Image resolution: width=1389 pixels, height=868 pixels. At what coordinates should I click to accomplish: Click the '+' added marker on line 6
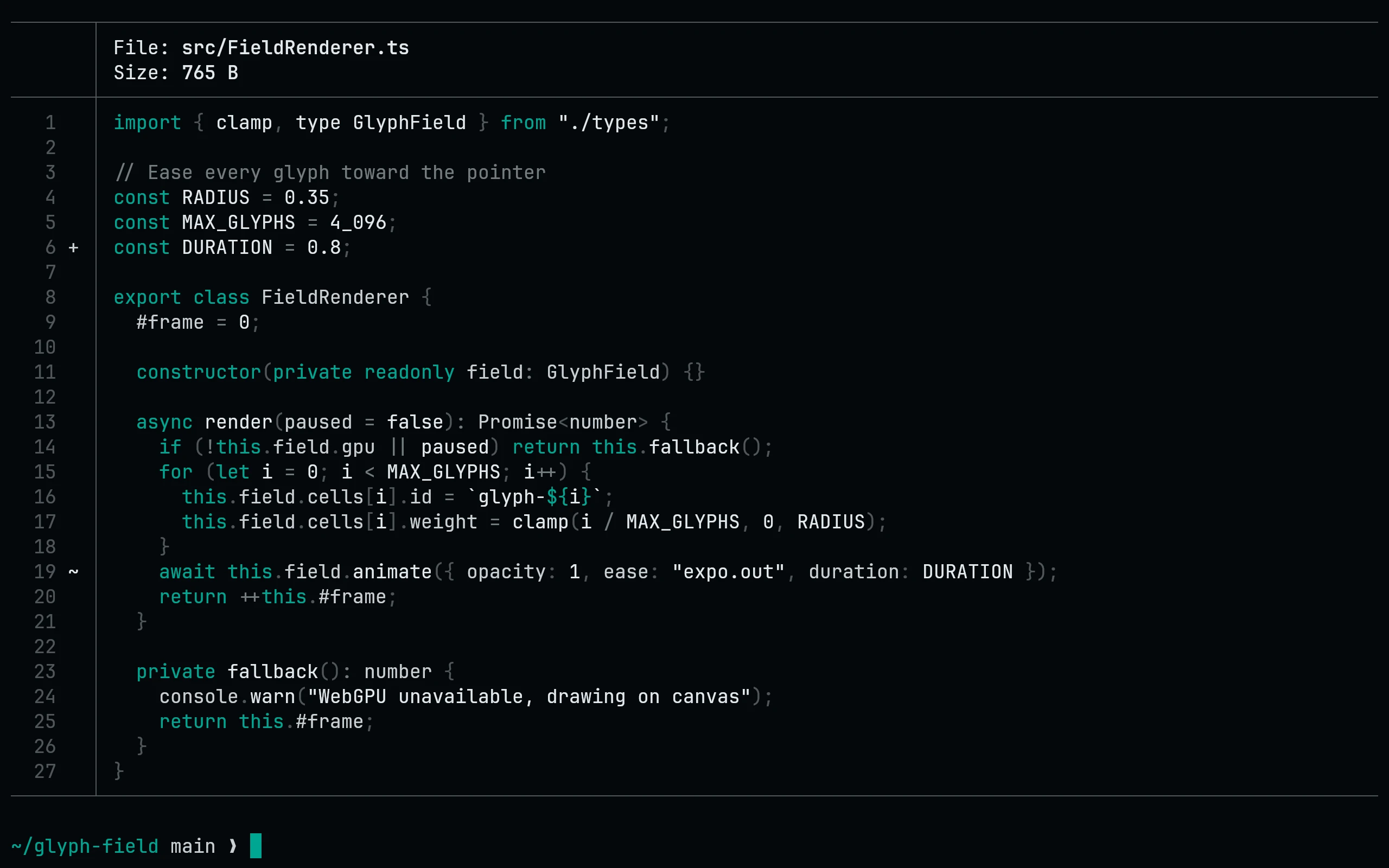[73, 248]
